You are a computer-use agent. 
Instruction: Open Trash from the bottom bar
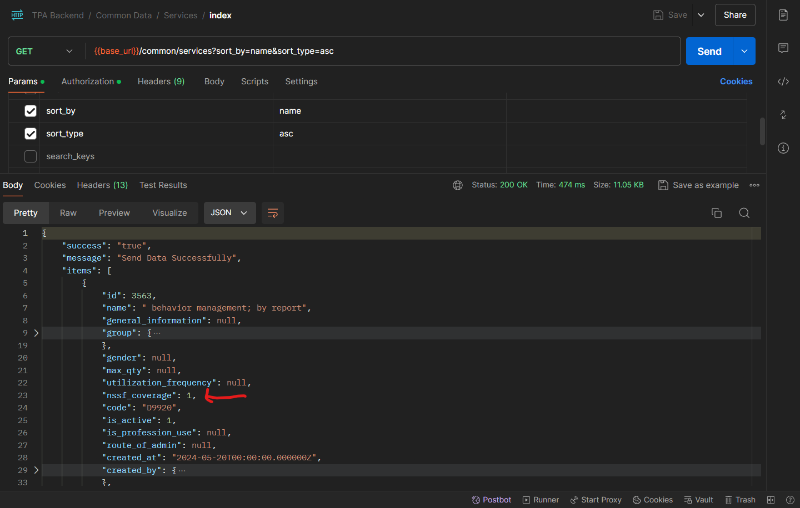click(x=740, y=499)
